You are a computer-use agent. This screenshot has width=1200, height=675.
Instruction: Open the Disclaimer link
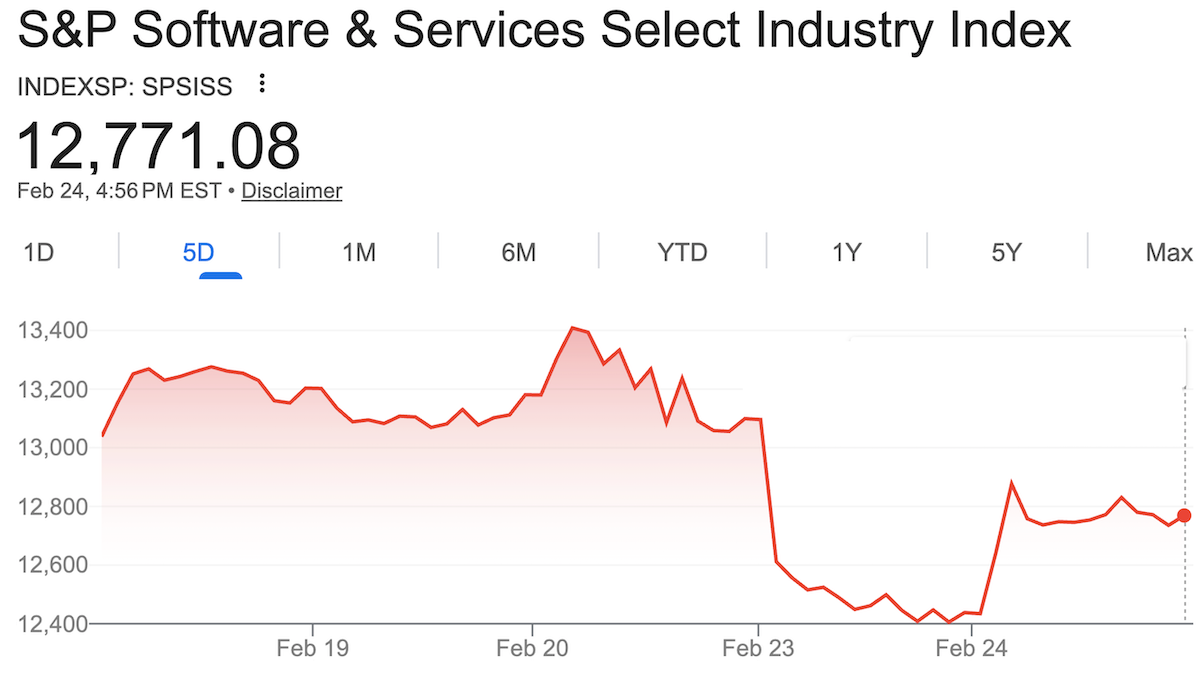click(x=291, y=190)
